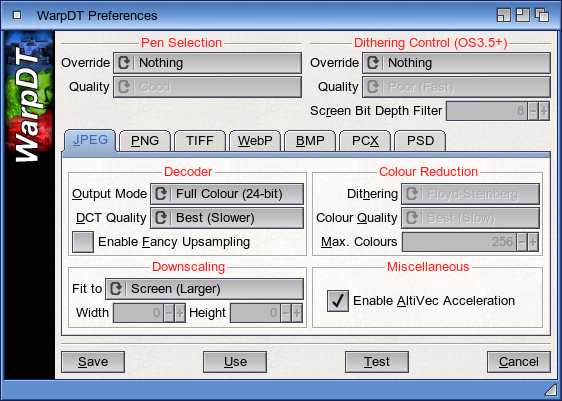Click the window resize gadget in corner

551,390
